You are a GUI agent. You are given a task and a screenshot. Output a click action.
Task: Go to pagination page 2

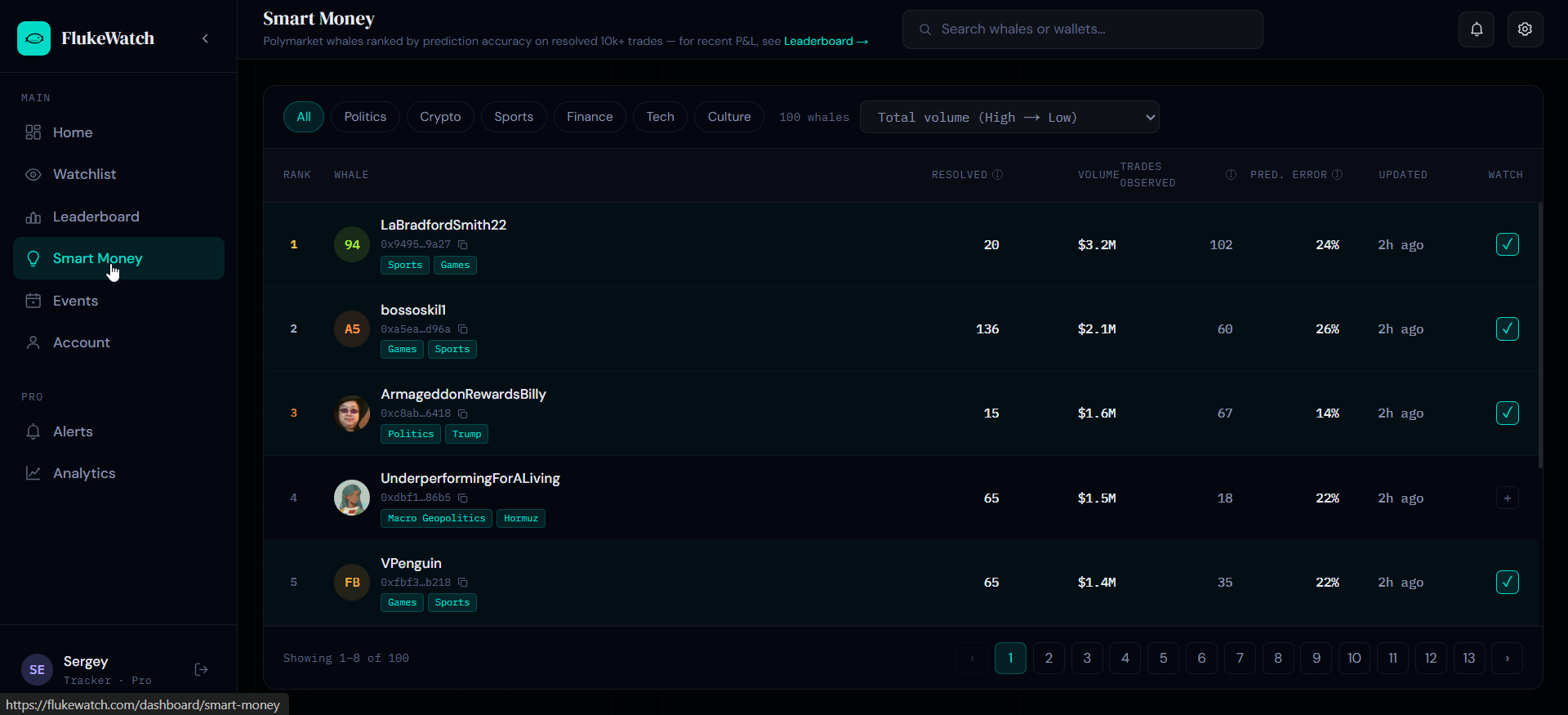(x=1049, y=658)
